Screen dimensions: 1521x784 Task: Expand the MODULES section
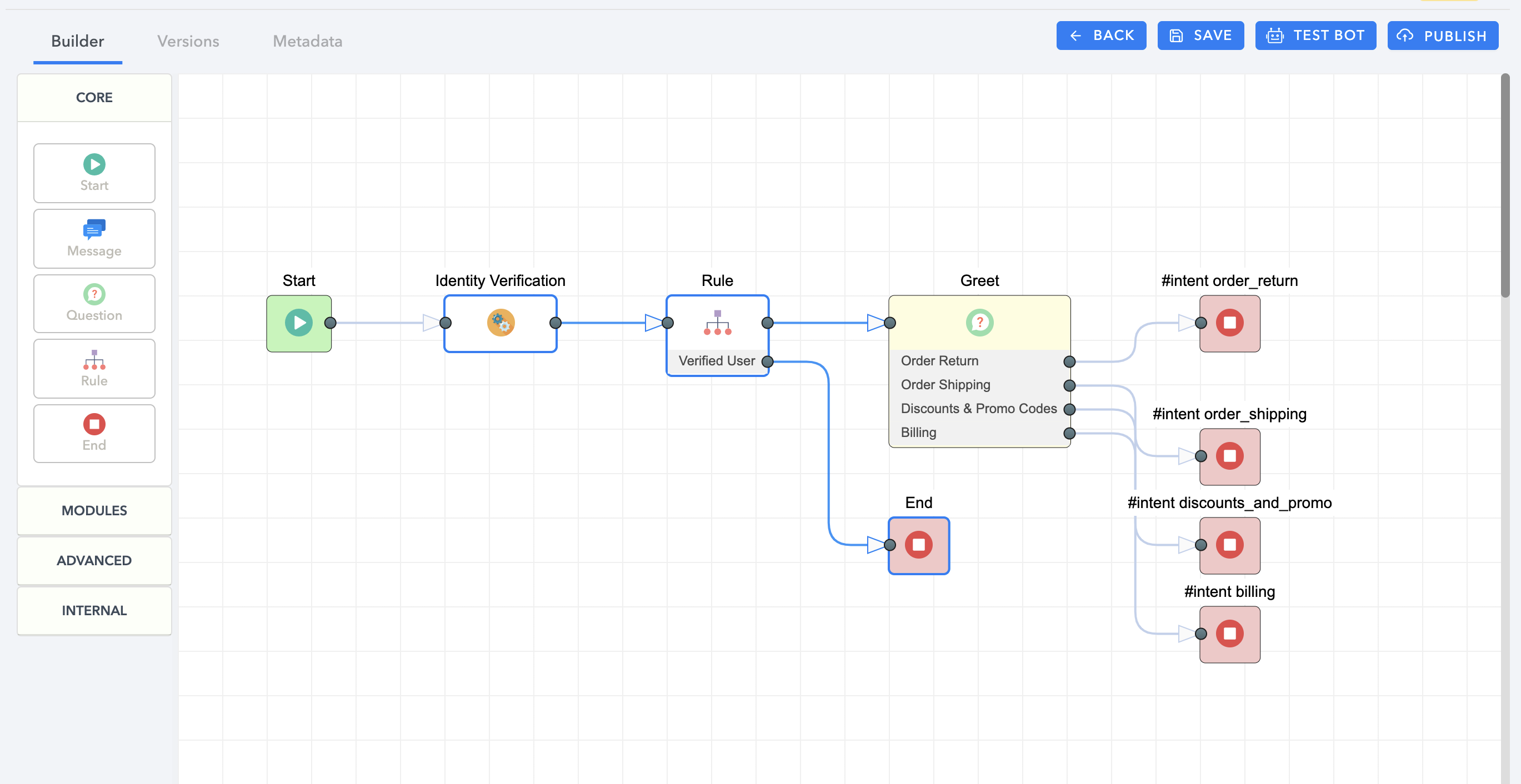pos(94,511)
